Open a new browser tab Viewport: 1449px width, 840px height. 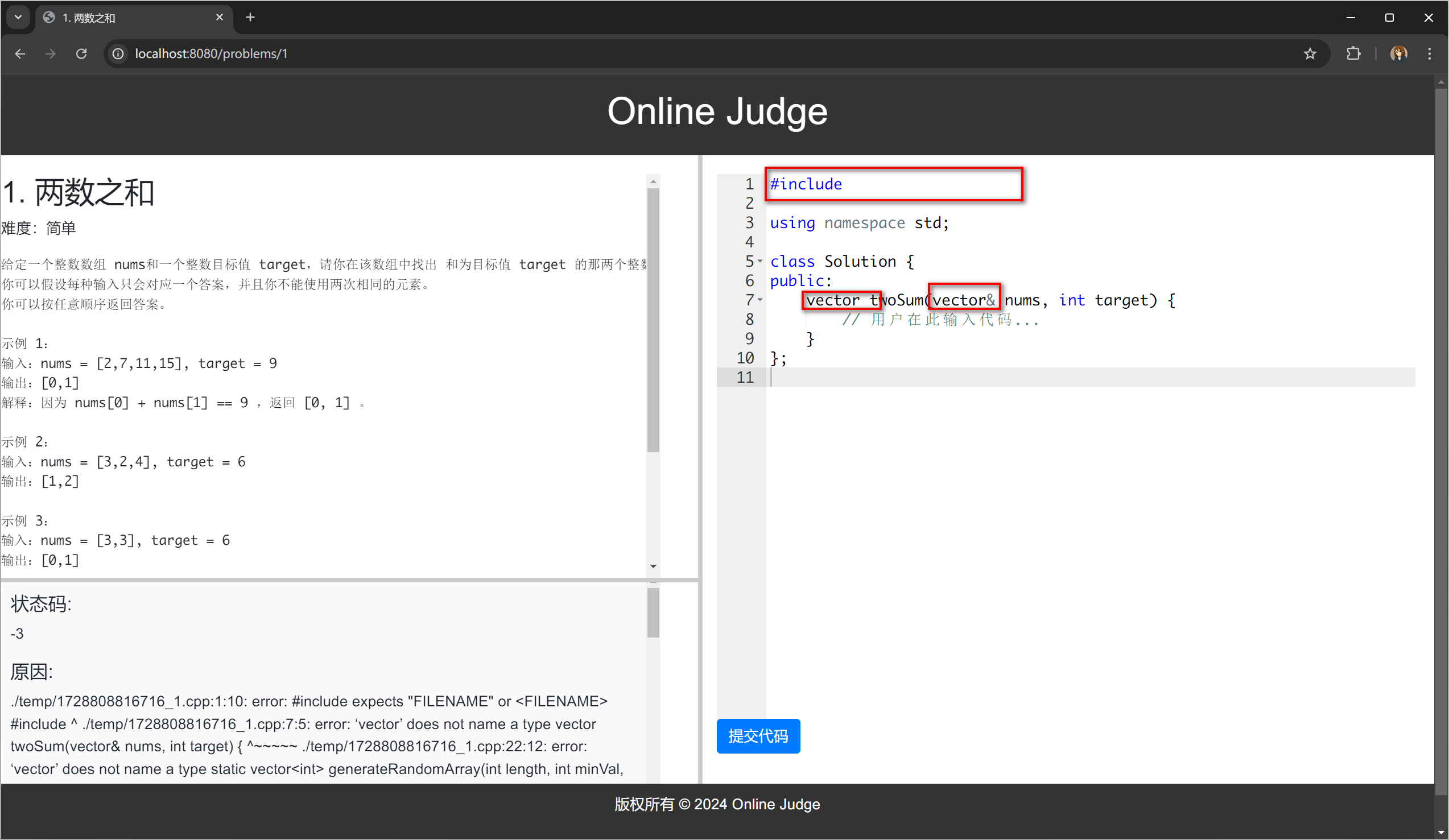click(250, 17)
